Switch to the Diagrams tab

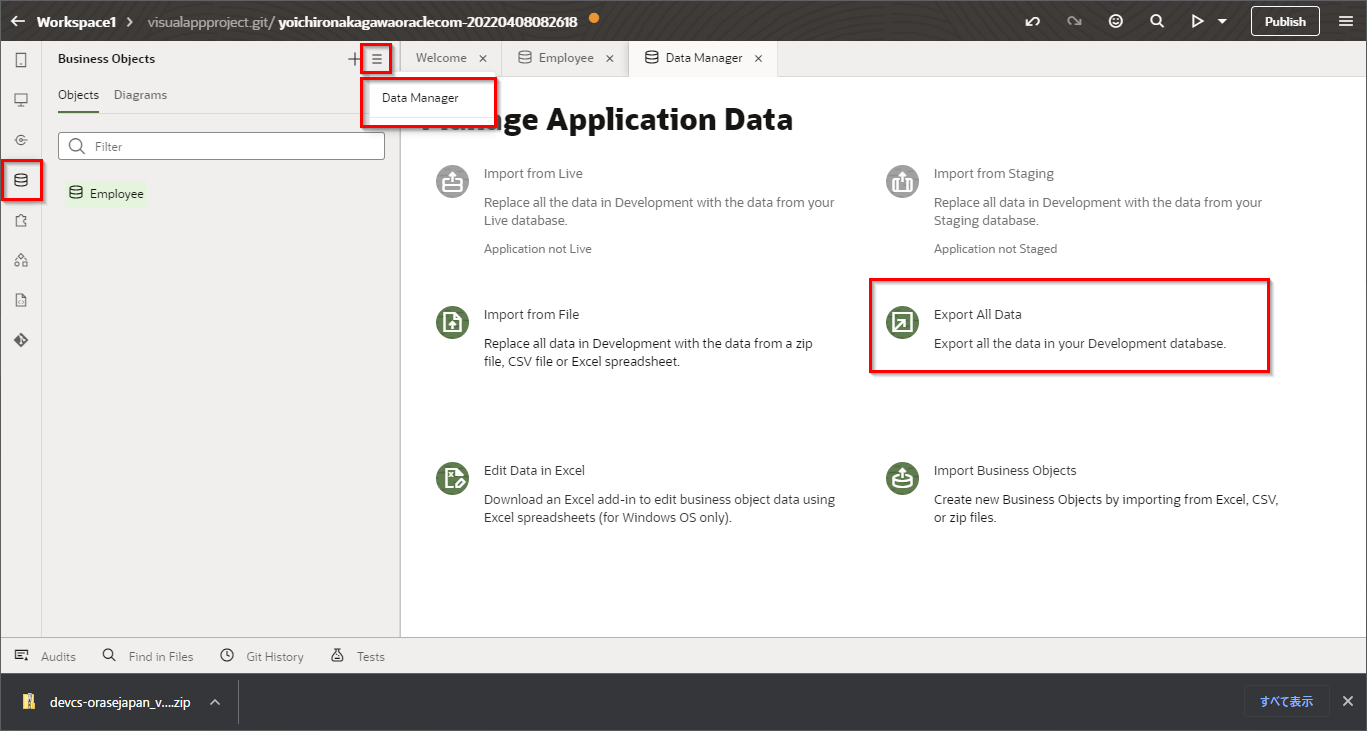coord(140,95)
